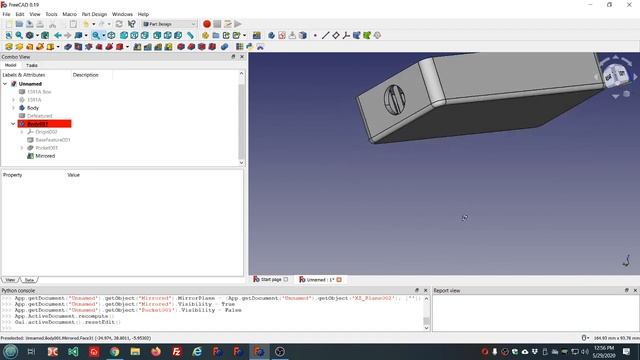The width and height of the screenshot is (640, 360).
Task: Click the Refresh recompute icon
Action: 119,24
